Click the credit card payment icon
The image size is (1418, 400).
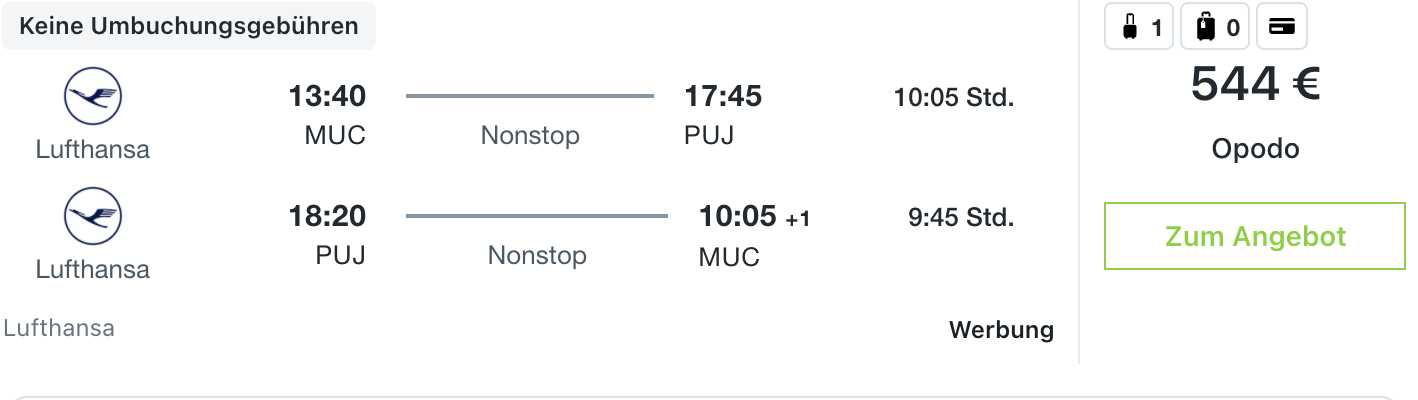pyautogui.click(x=1281, y=28)
